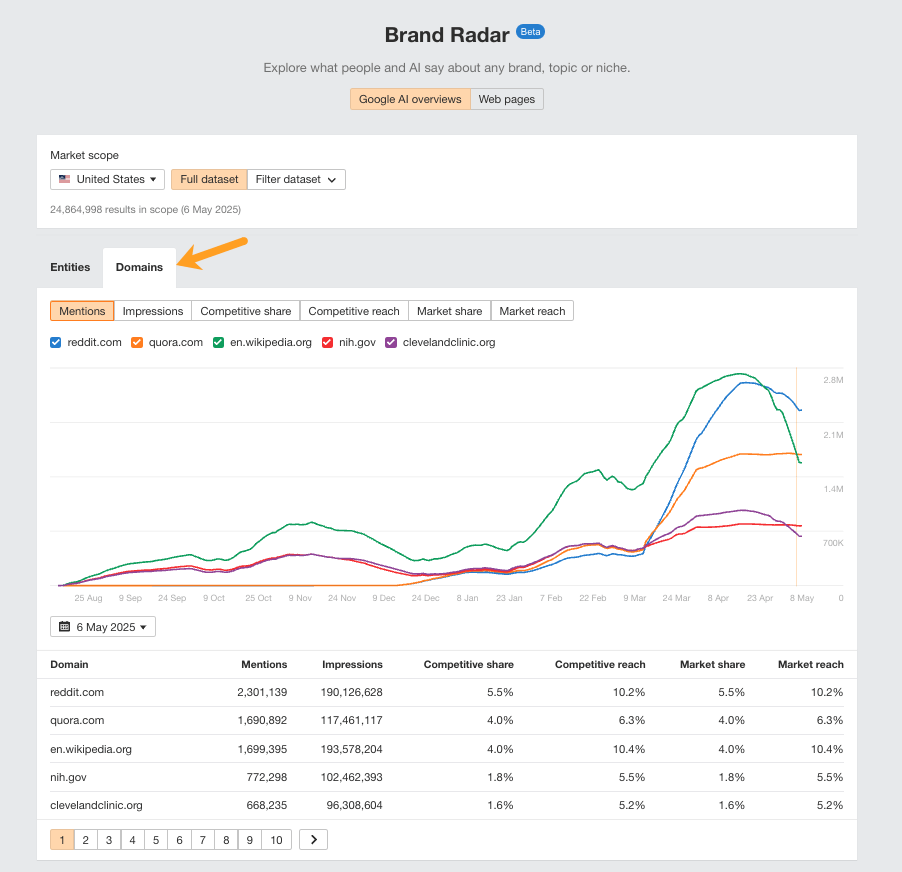Open the en.wikipedia.org table row link
Viewport: 902px width, 872px height.
tap(93, 749)
